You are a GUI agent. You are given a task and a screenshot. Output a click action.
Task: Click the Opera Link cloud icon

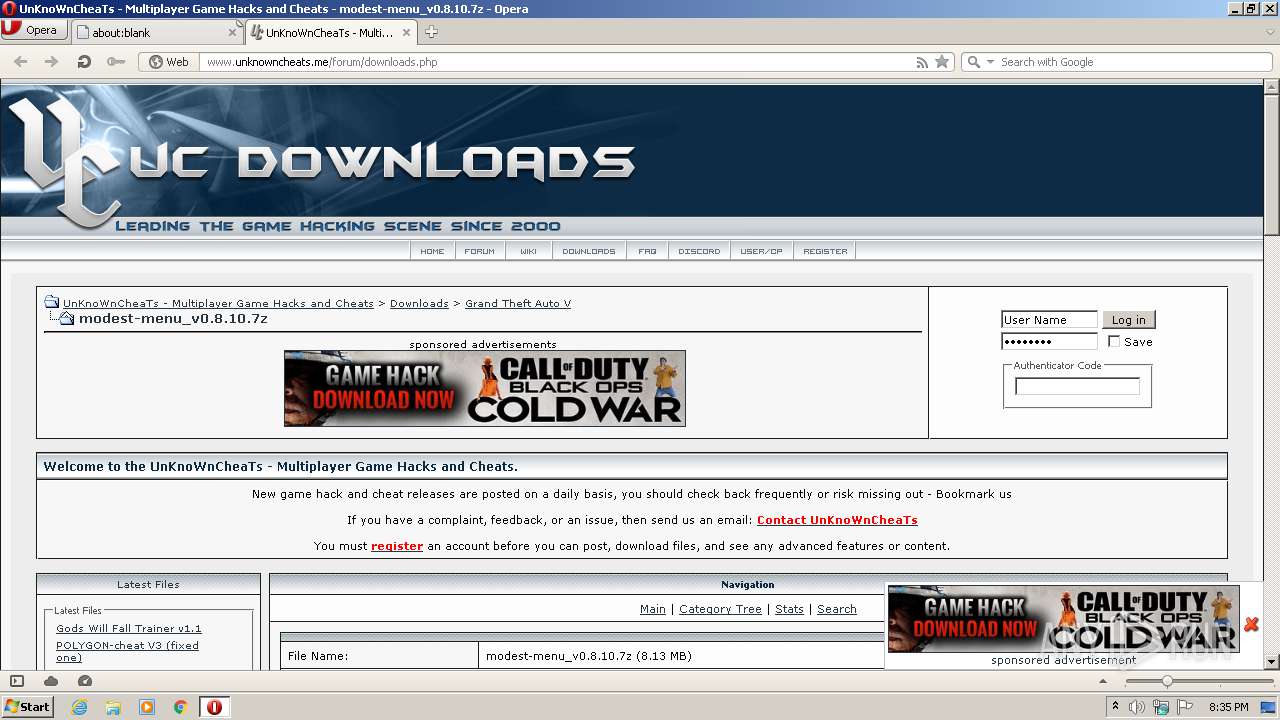(51, 681)
